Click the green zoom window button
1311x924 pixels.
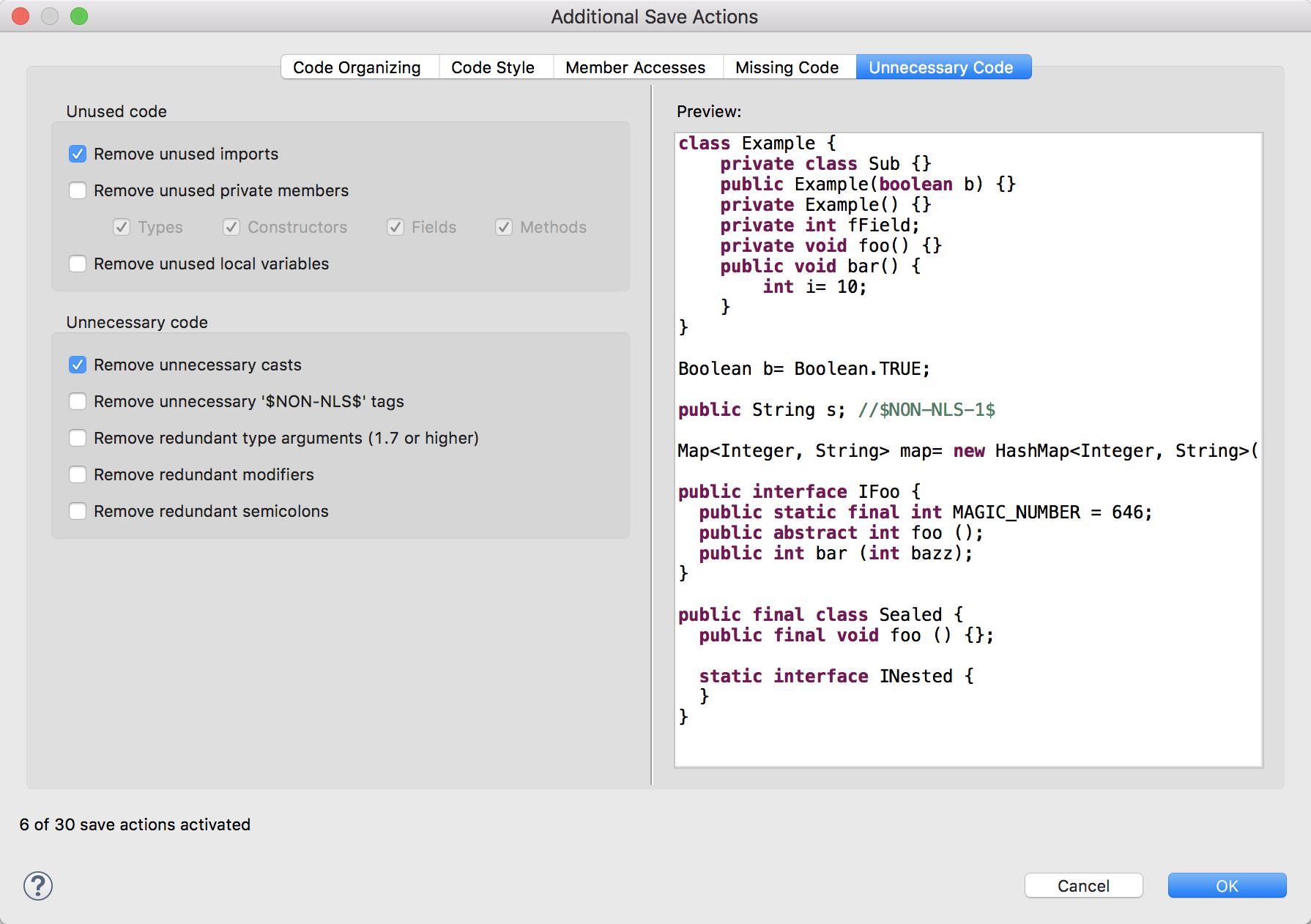pyautogui.click(x=79, y=16)
